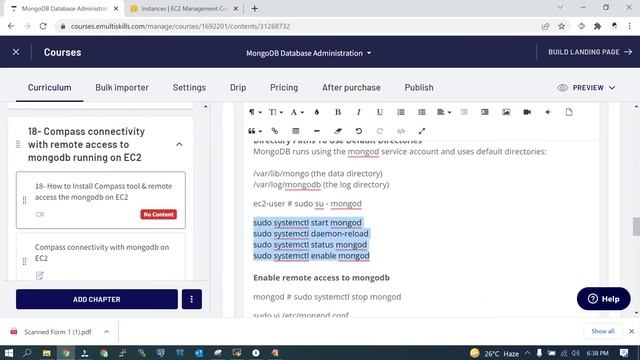Insert an image into the editor
Image resolution: width=640 pixels, height=360 pixels.
coord(506,112)
